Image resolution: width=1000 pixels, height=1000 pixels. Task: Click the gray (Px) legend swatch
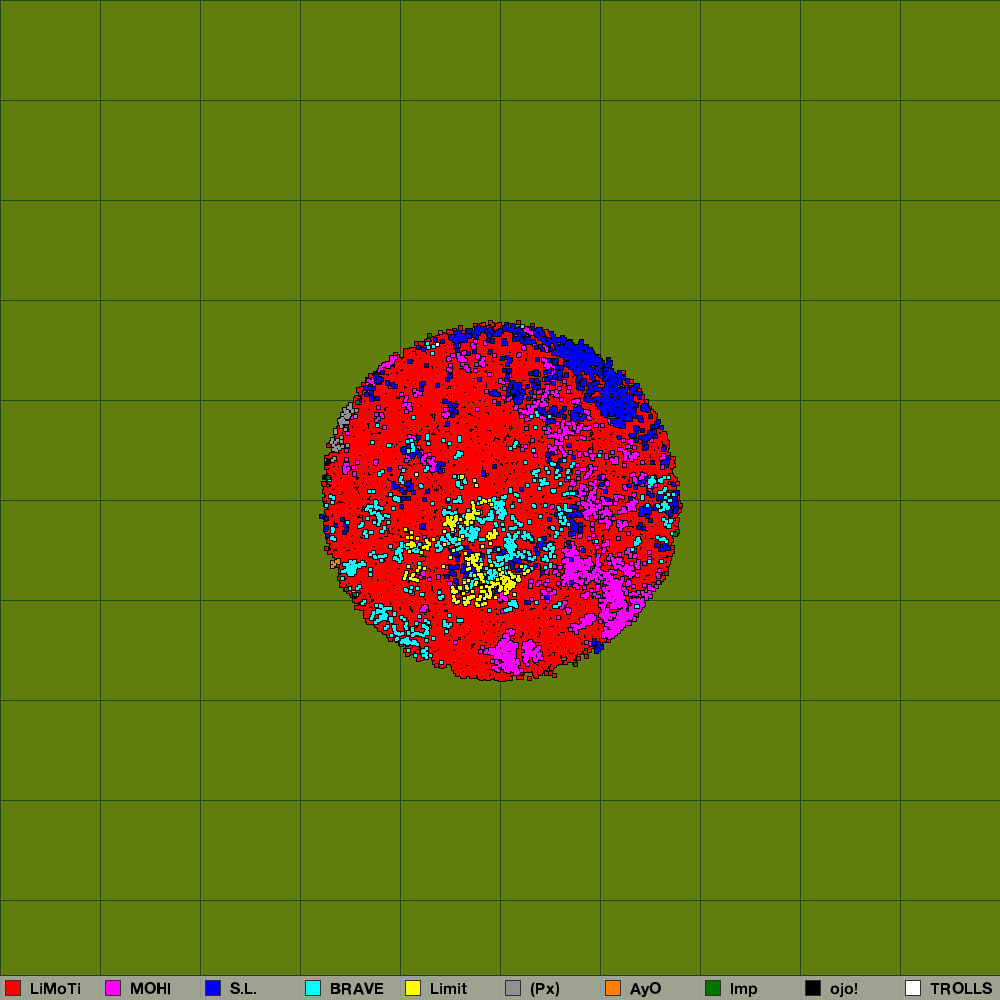click(x=513, y=988)
